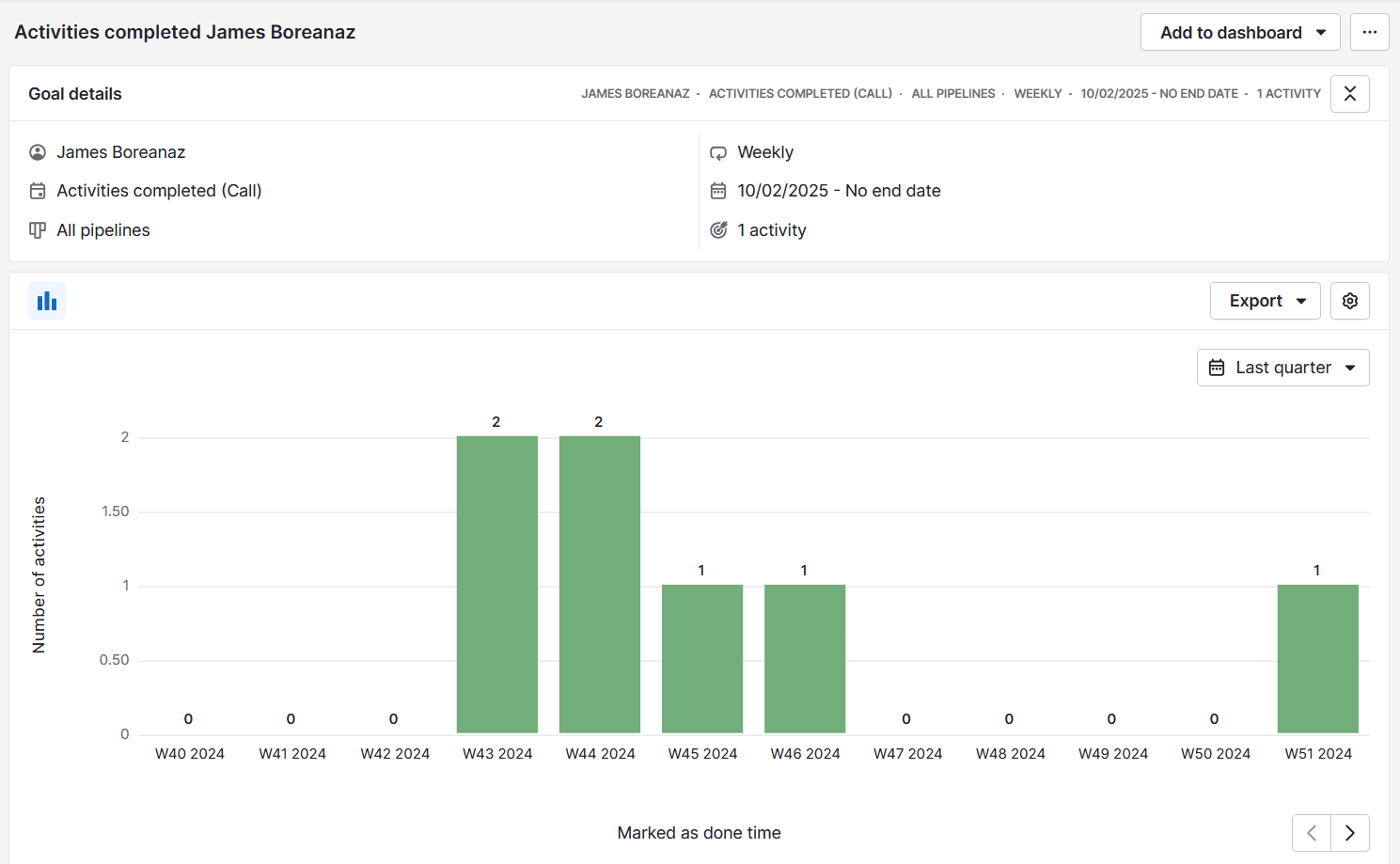The height and width of the screenshot is (864, 1400).
Task: Select the bar chart view icon
Action: 47,300
